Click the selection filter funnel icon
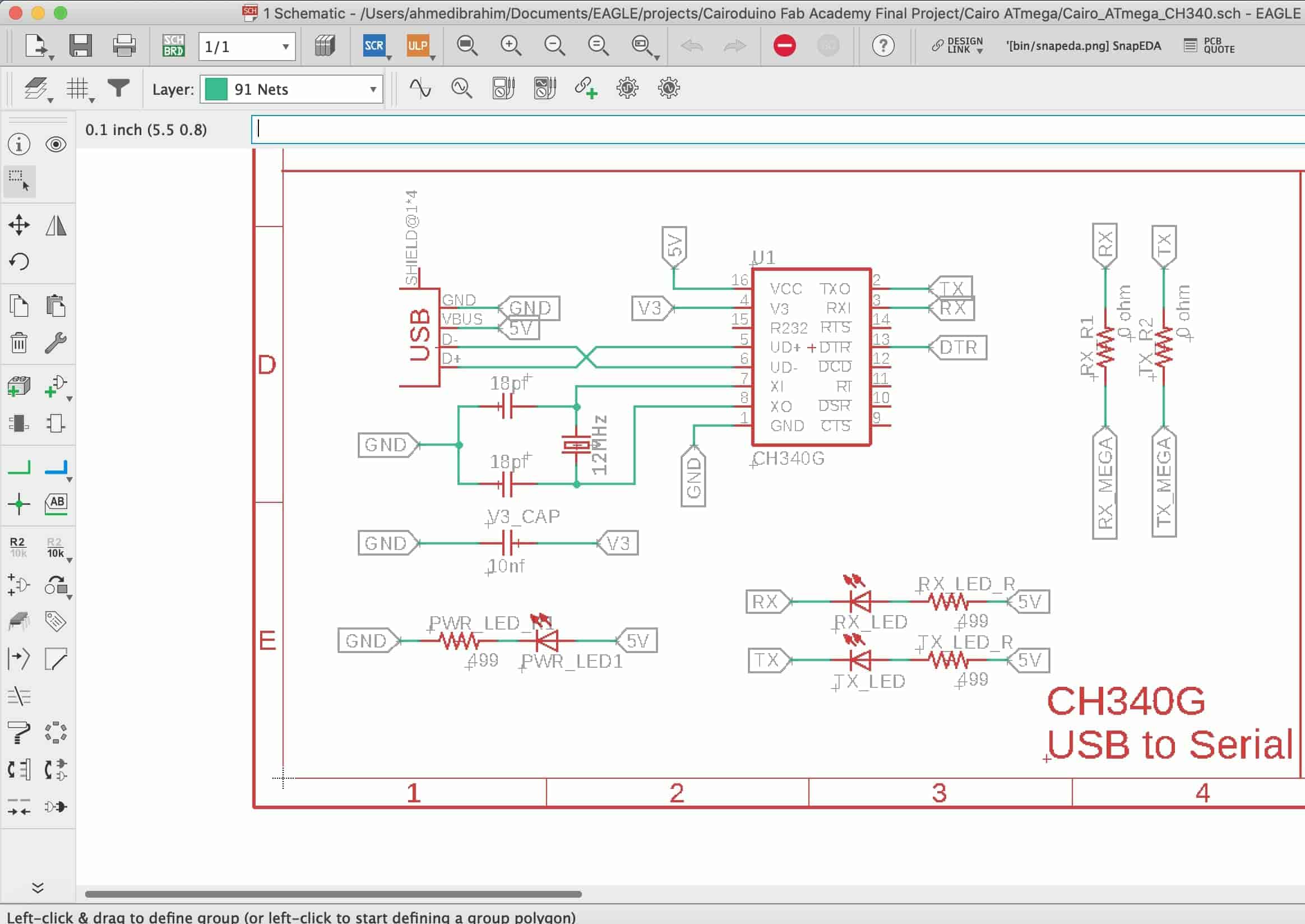 [118, 88]
